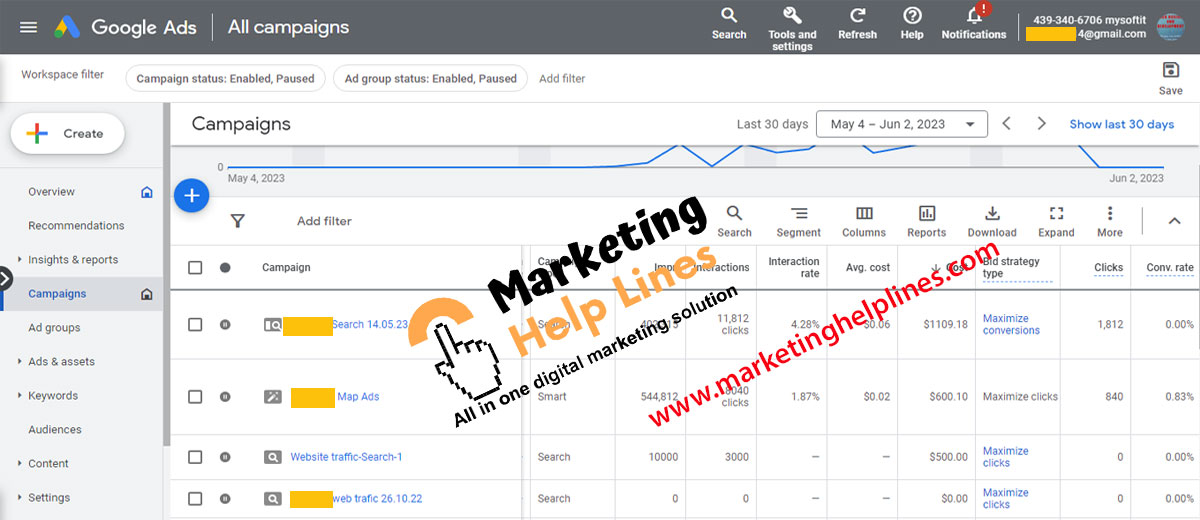Select all campaigns header checkbox
This screenshot has height=520, width=1200.
tap(195, 268)
